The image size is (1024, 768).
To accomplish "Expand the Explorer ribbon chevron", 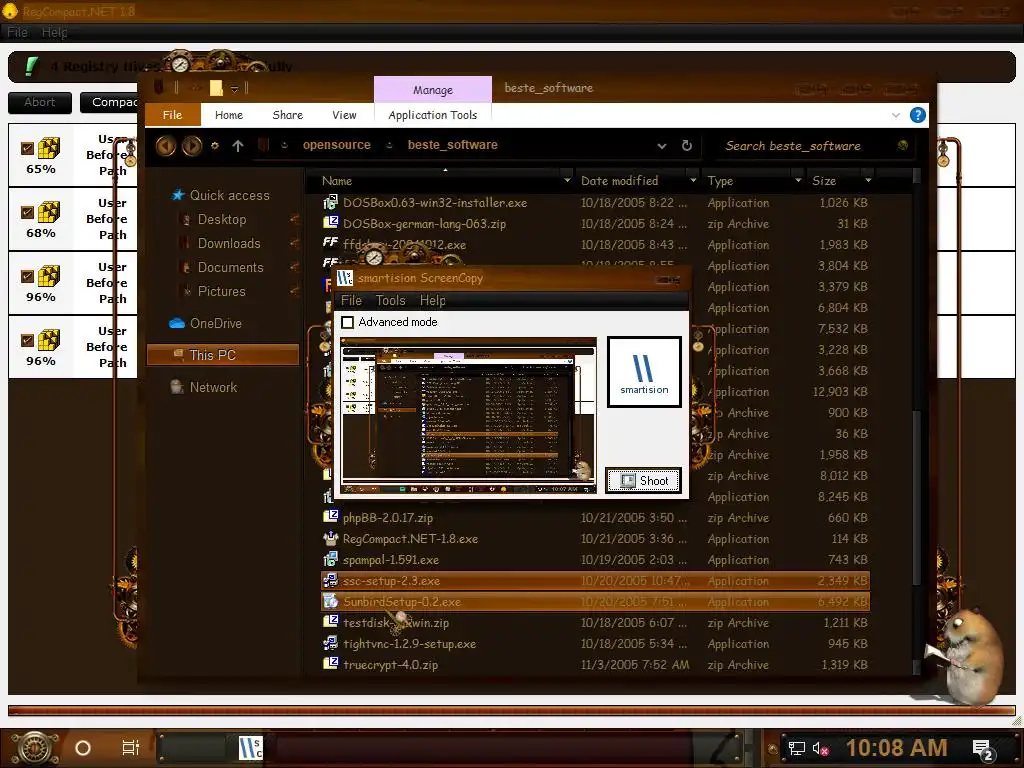I will coord(895,115).
